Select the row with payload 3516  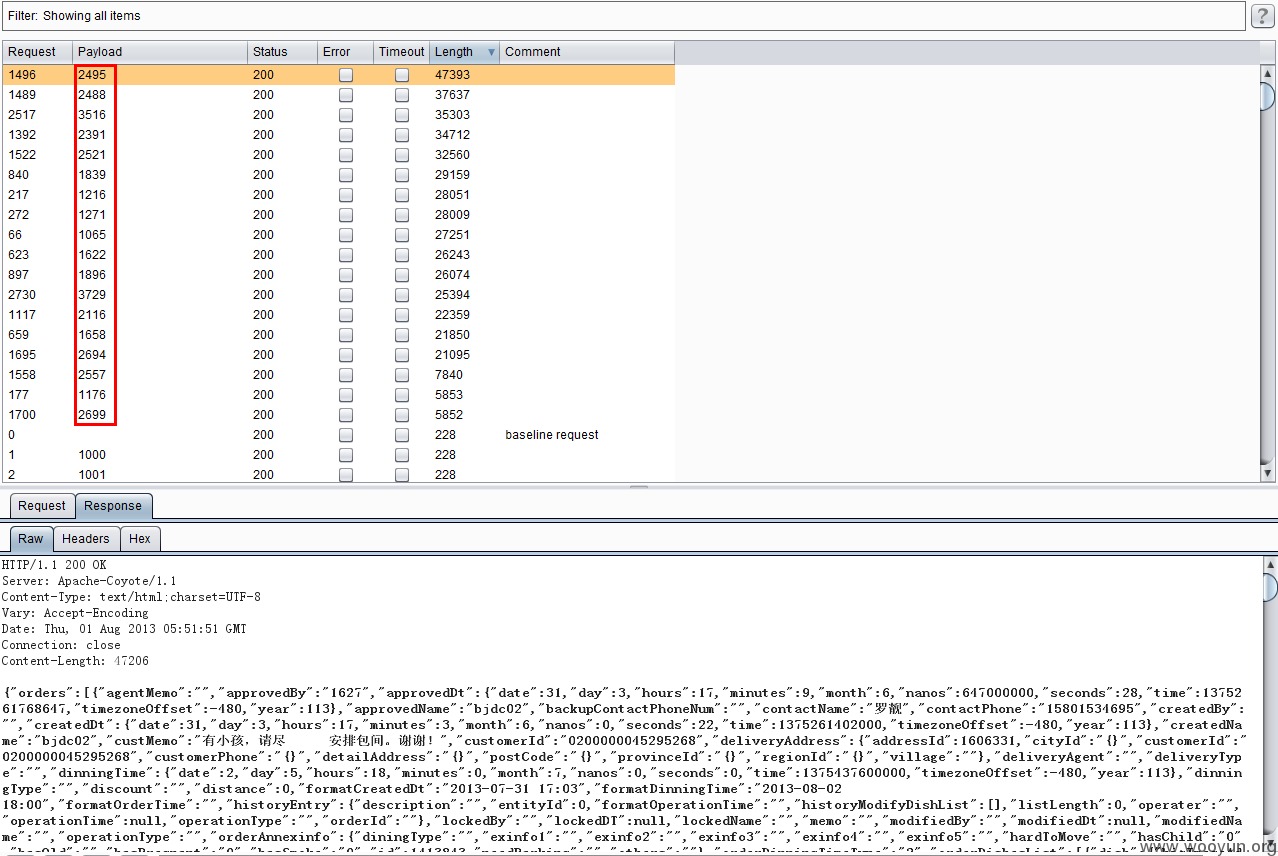pyautogui.click(x=338, y=115)
